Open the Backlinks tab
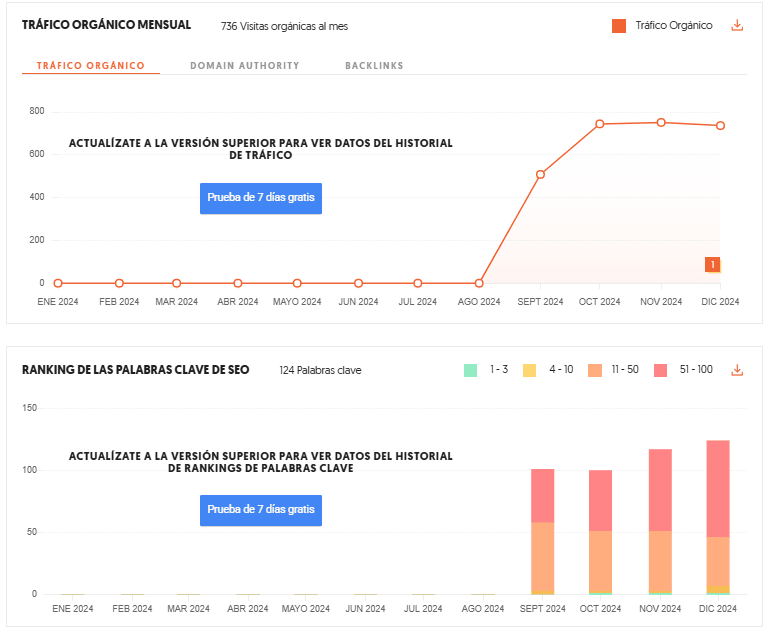The width and height of the screenshot is (763, 628). click(374, 66)
